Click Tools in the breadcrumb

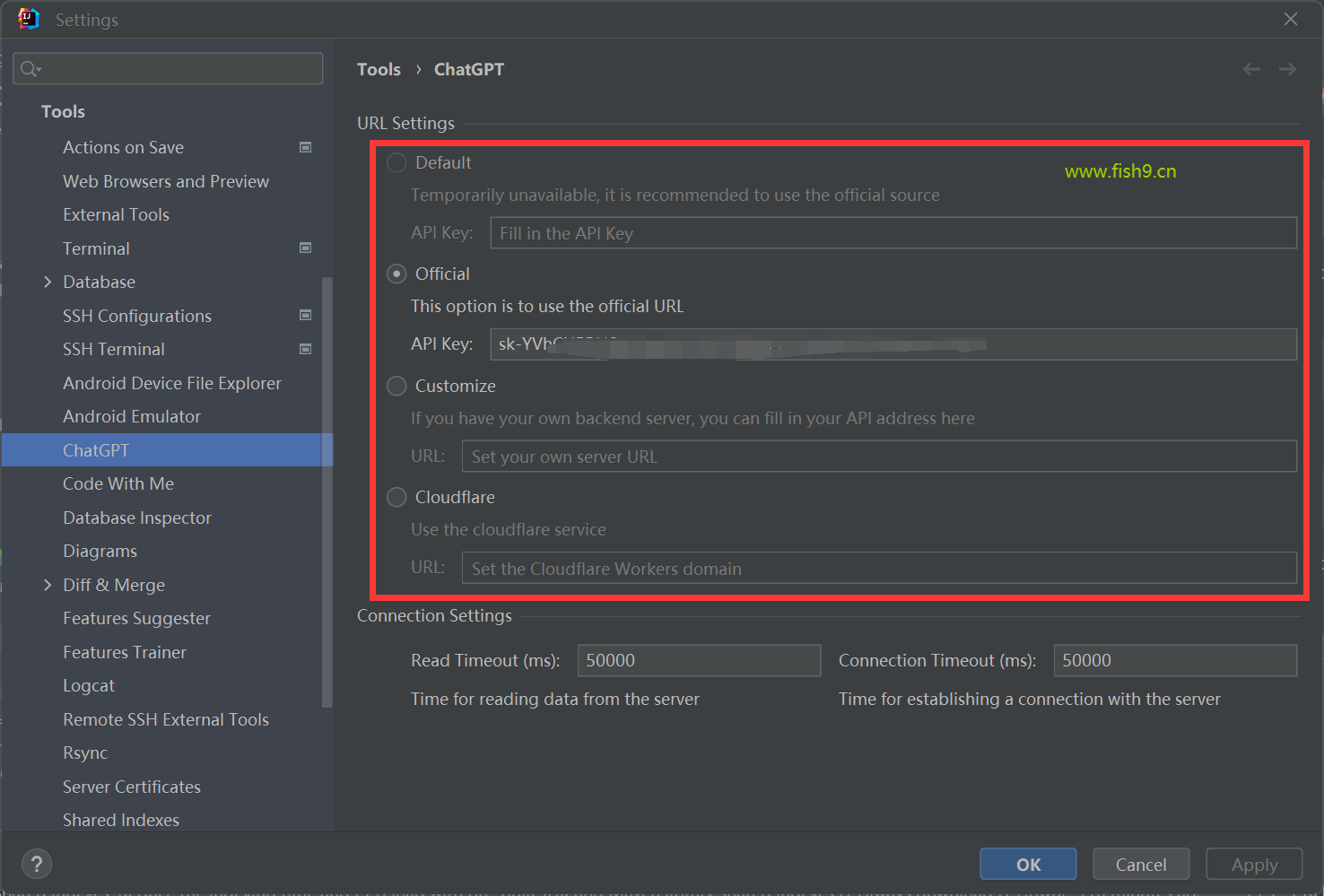379,69
